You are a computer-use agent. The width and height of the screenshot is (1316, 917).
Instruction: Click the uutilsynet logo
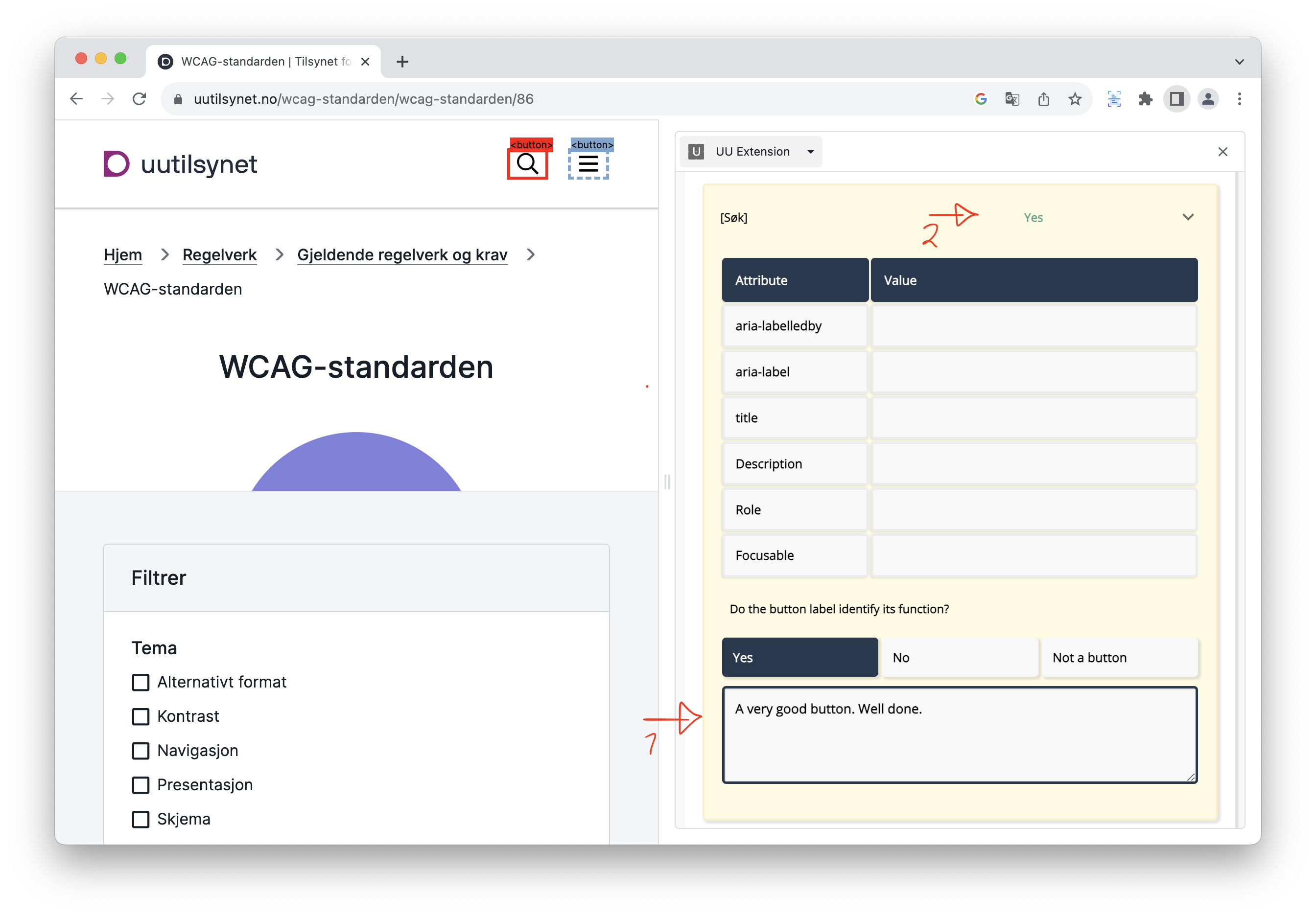(x=180, y=164)
